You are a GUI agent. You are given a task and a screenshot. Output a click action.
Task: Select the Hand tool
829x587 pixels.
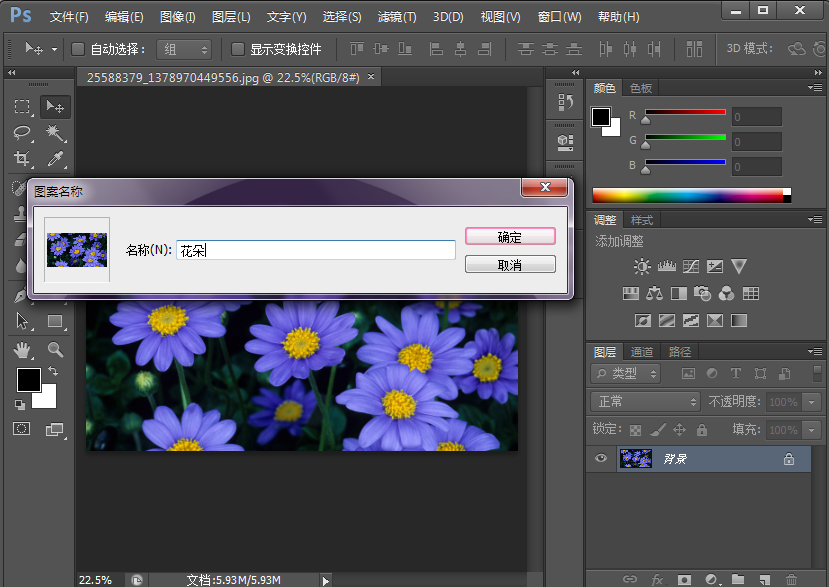pyautogui.click(x=22, y=350)
